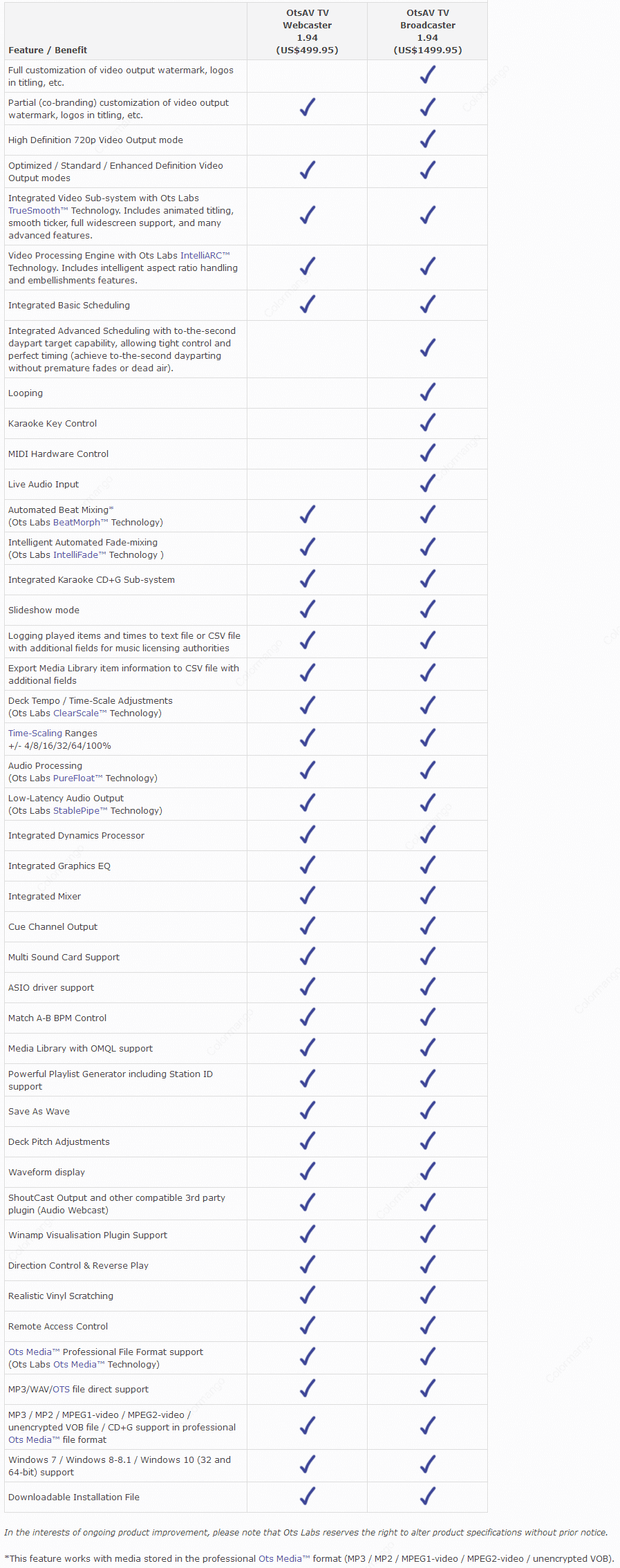
Task: Click Webcaster checkmark for Slideshow mode
Action: click(308, 609)
